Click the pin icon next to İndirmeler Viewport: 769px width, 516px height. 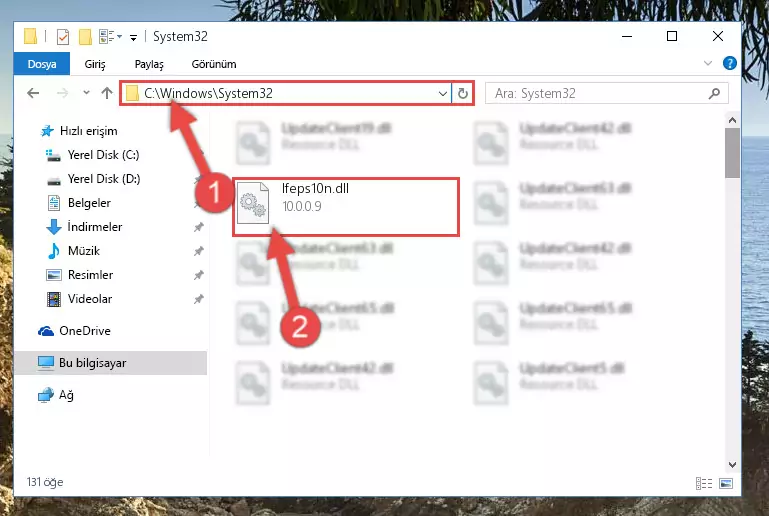[x=198, y=227]
